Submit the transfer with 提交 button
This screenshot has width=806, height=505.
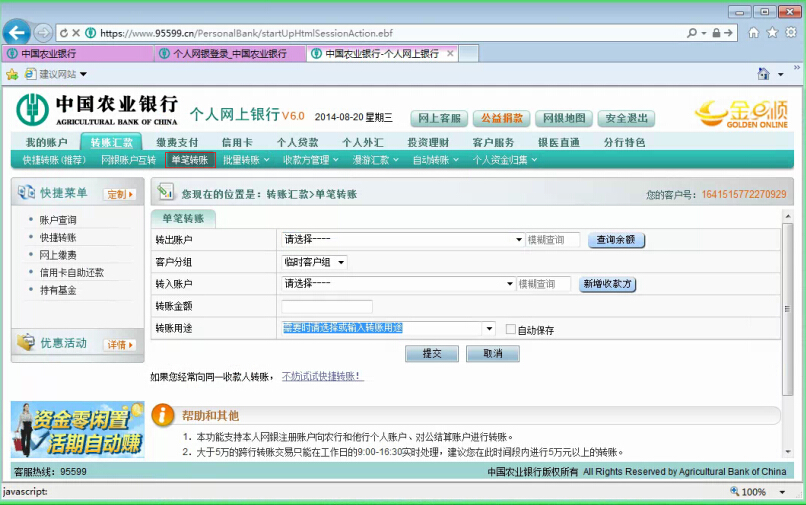[432, 354]
